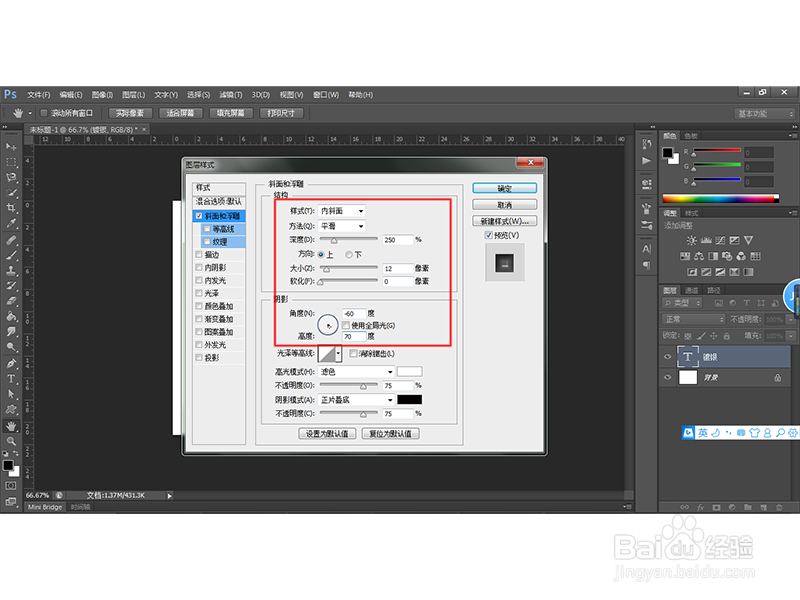Open the 样式(T) 内斜面 dropdown

(341, 211)
